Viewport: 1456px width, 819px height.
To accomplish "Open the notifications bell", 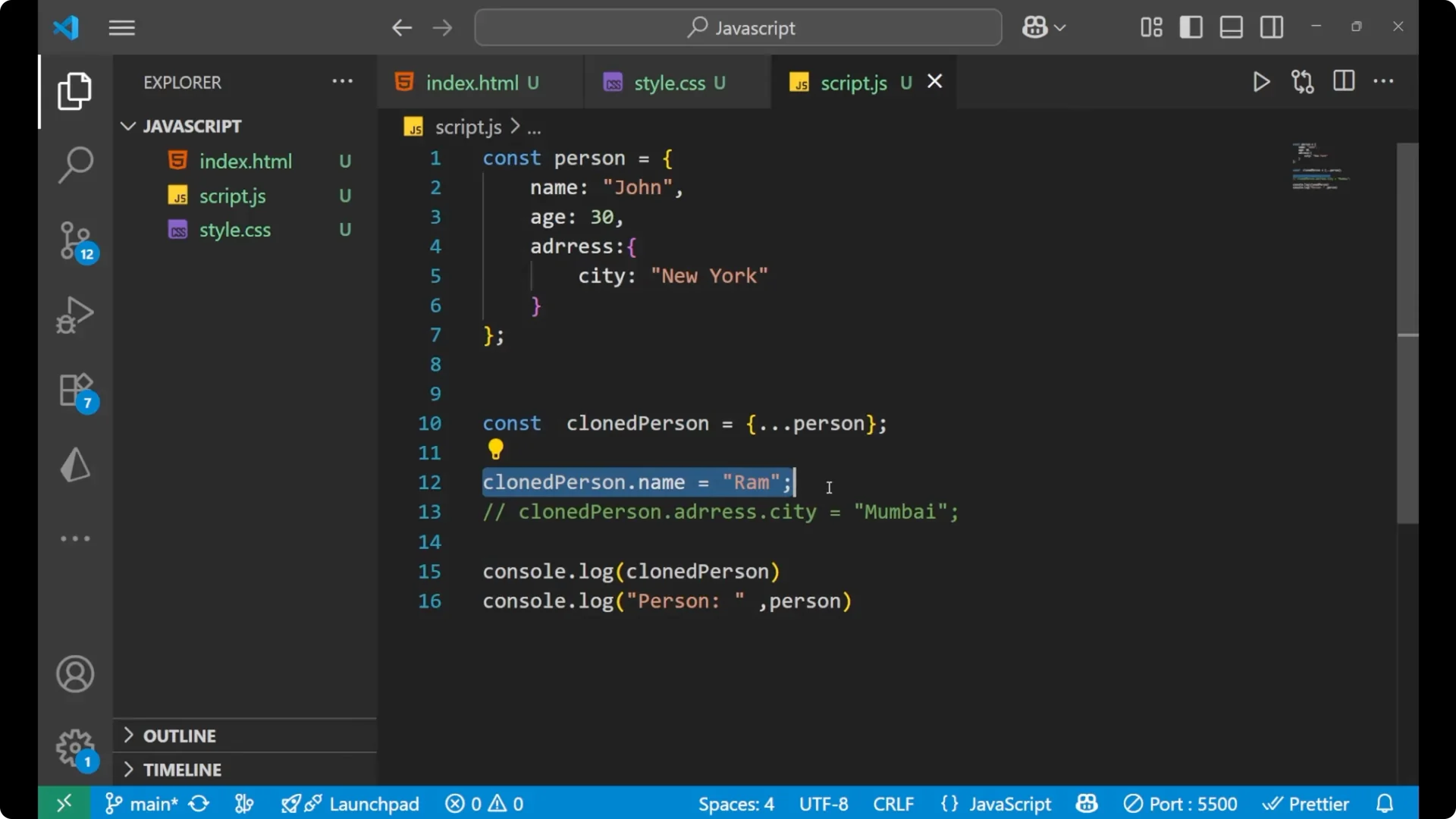I will pyautogui.click(x=1385, y=803).
